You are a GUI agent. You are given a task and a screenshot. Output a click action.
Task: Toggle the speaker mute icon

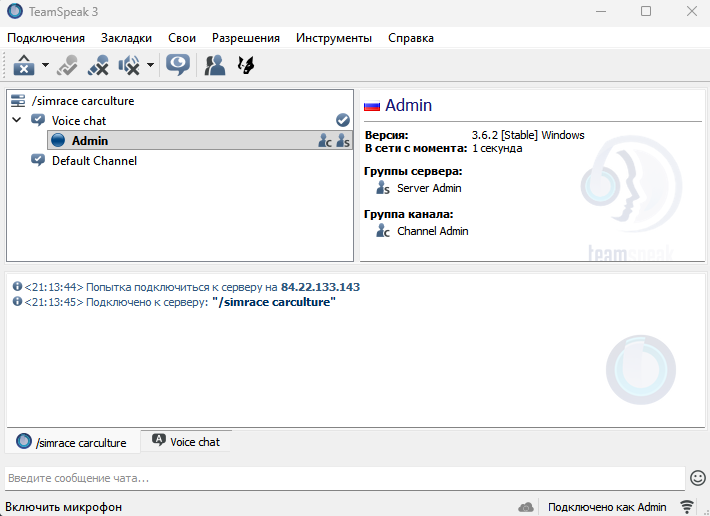(129, 65)
